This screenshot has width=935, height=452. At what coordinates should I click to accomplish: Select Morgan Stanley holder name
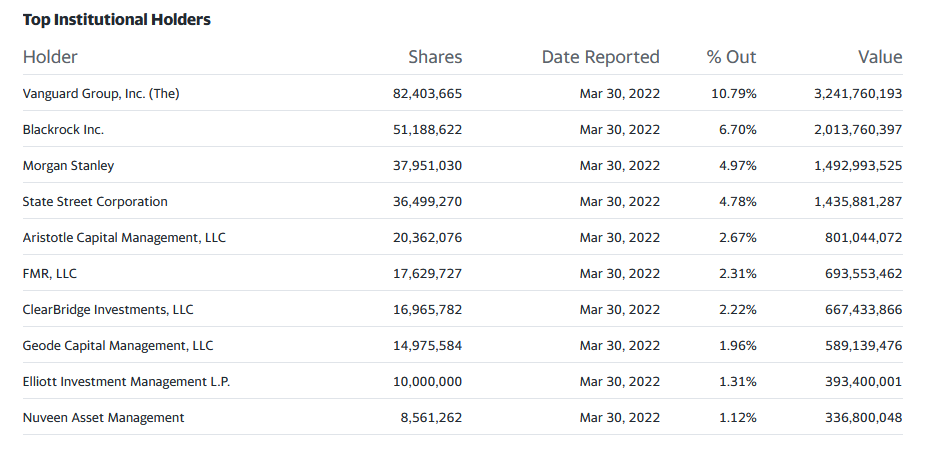[68, 166]
